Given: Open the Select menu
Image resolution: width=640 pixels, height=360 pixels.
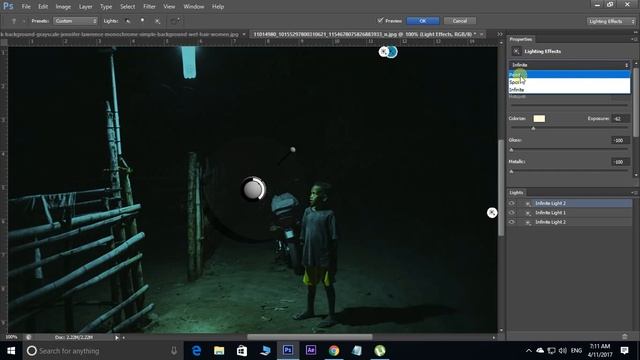Looking at the screenshot, I should pyautogui.click(x=127, y=7).
